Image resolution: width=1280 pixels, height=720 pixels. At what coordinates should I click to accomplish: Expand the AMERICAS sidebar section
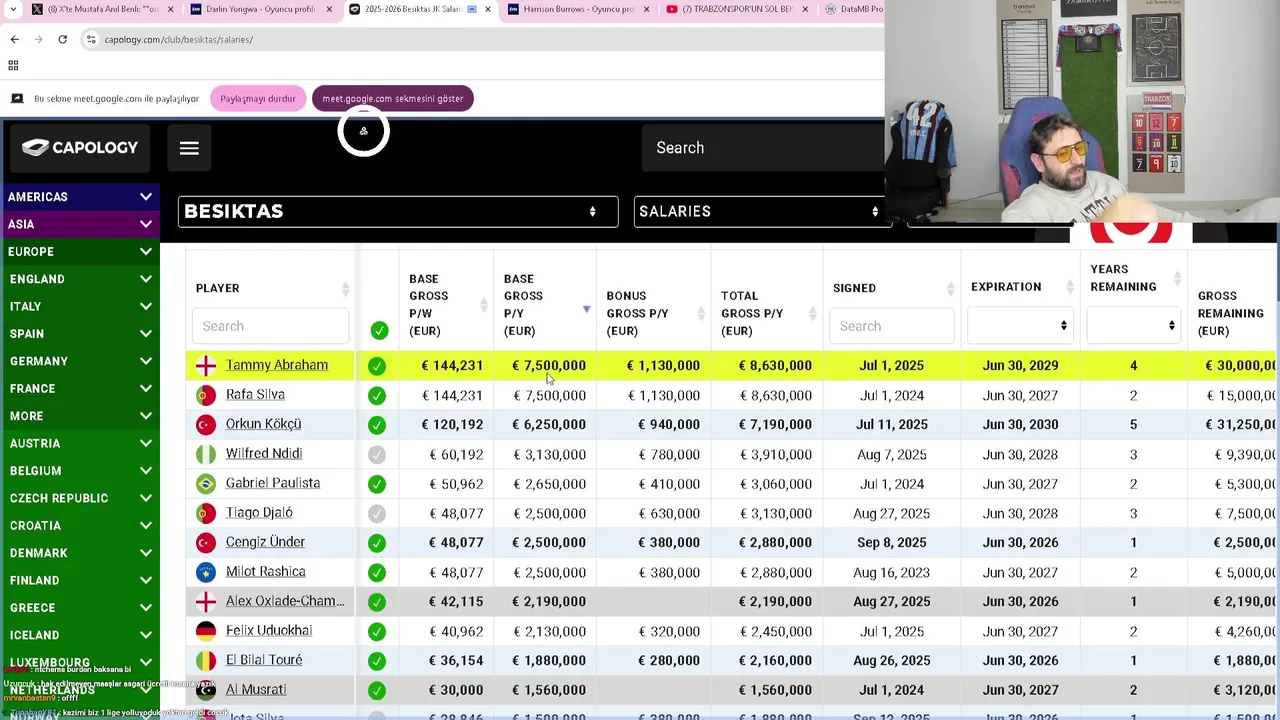[x=80, y=197]
